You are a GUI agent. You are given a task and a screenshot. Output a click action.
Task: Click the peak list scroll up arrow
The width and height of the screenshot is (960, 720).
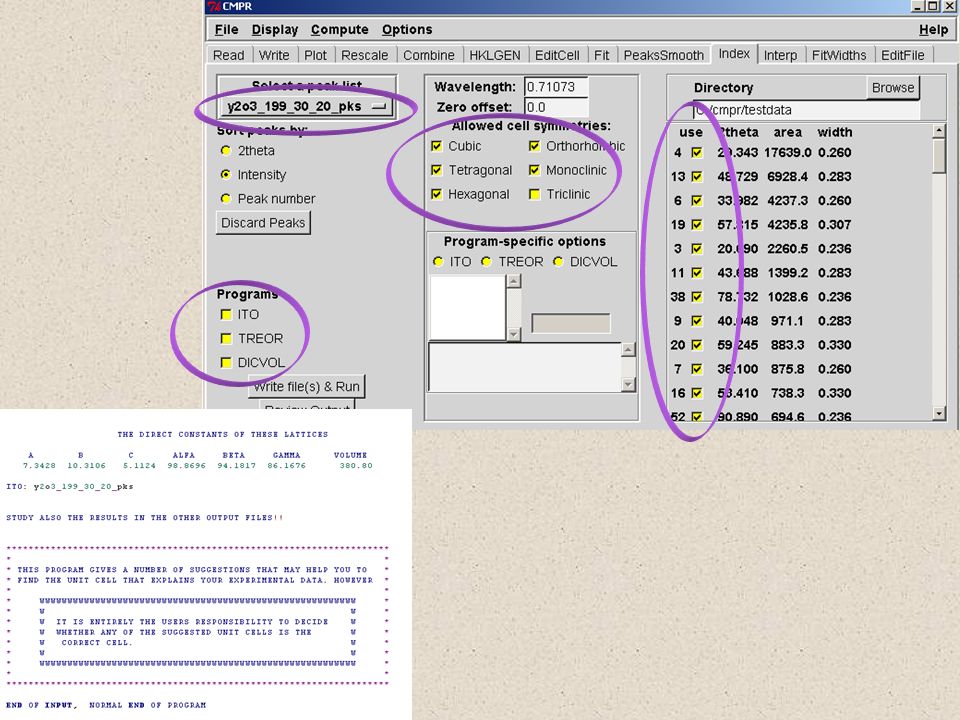click(939, 130)
